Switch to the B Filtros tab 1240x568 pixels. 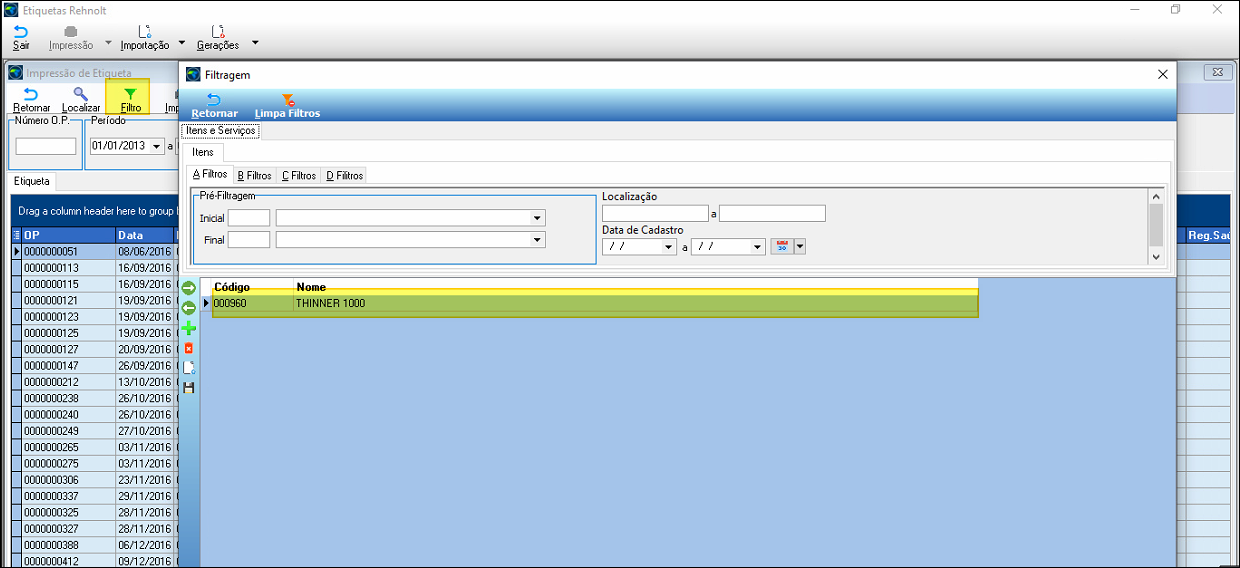click(254, 176)
